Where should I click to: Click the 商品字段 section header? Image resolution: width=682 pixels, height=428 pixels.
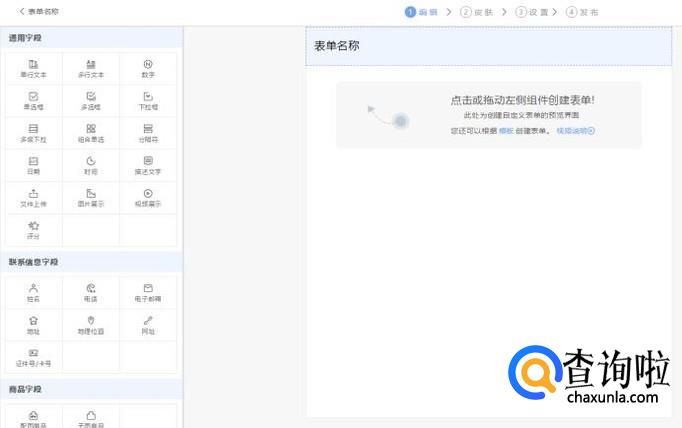point(91,389)
